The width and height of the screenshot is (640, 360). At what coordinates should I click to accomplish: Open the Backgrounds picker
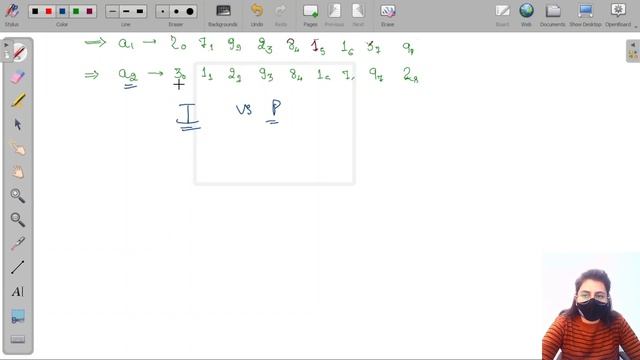point(223,14)
